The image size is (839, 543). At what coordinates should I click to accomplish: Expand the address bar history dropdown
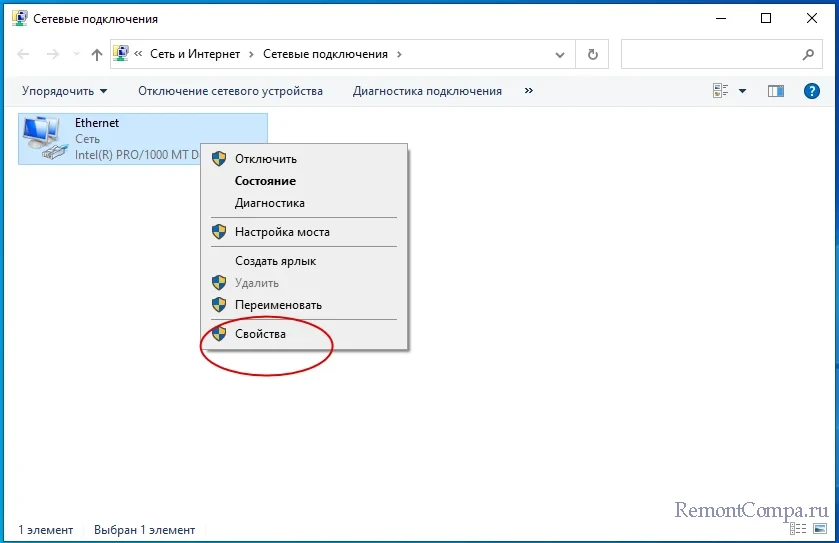tap(560, 55)
